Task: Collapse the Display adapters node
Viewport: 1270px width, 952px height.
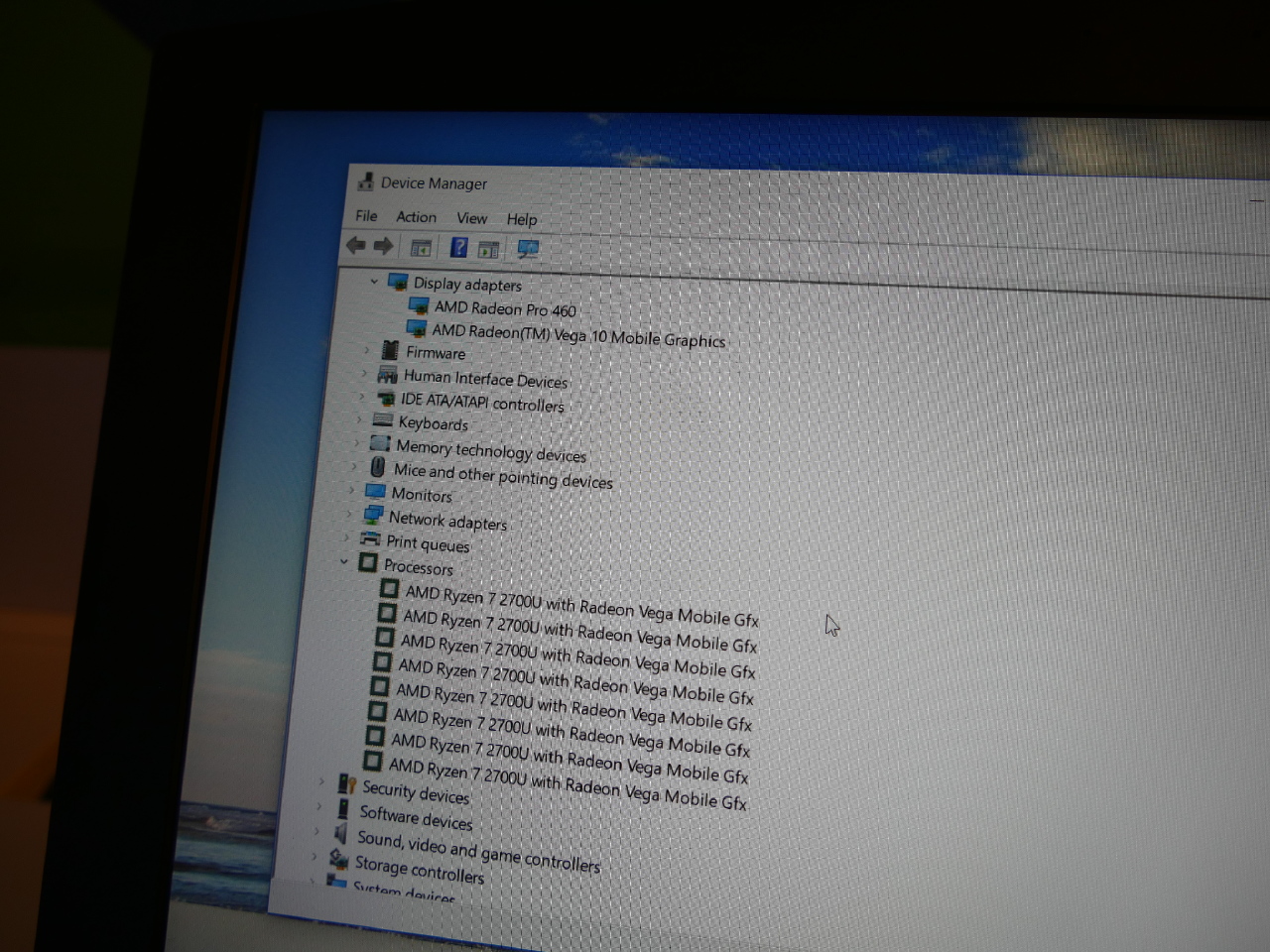Action: 373,281
